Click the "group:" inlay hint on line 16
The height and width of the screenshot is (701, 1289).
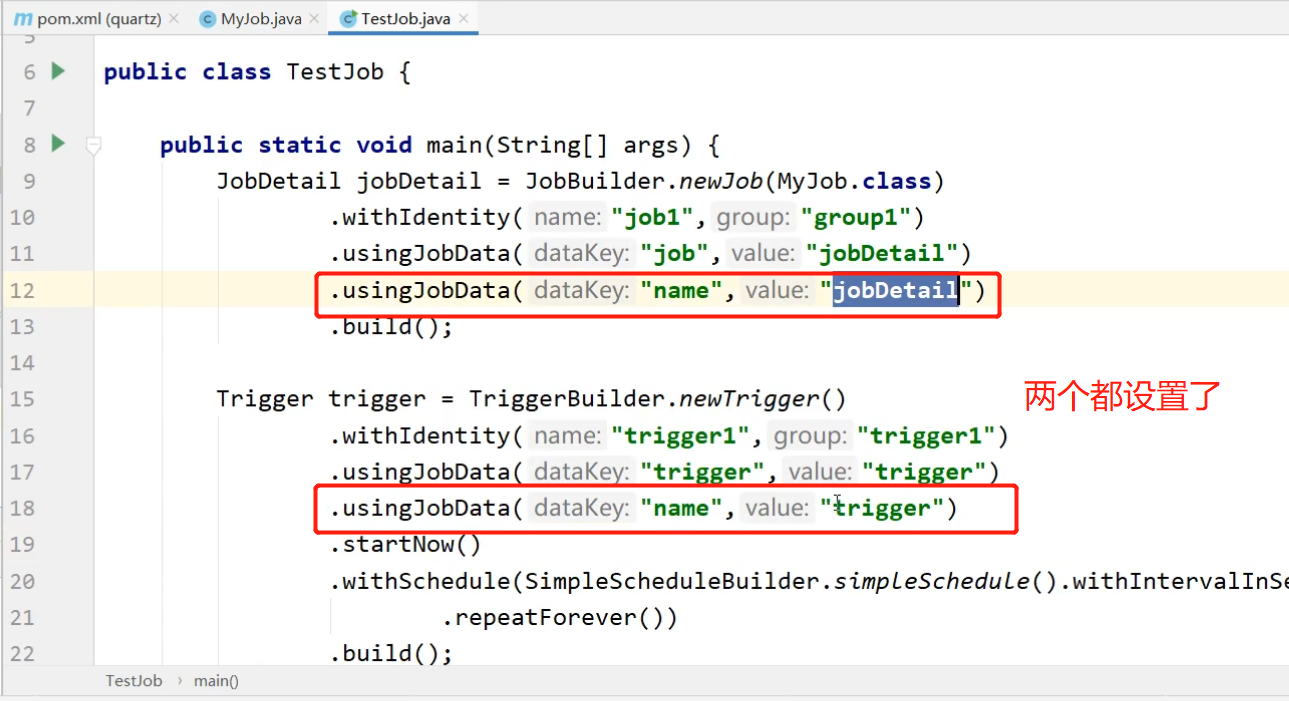coord(812,435)
